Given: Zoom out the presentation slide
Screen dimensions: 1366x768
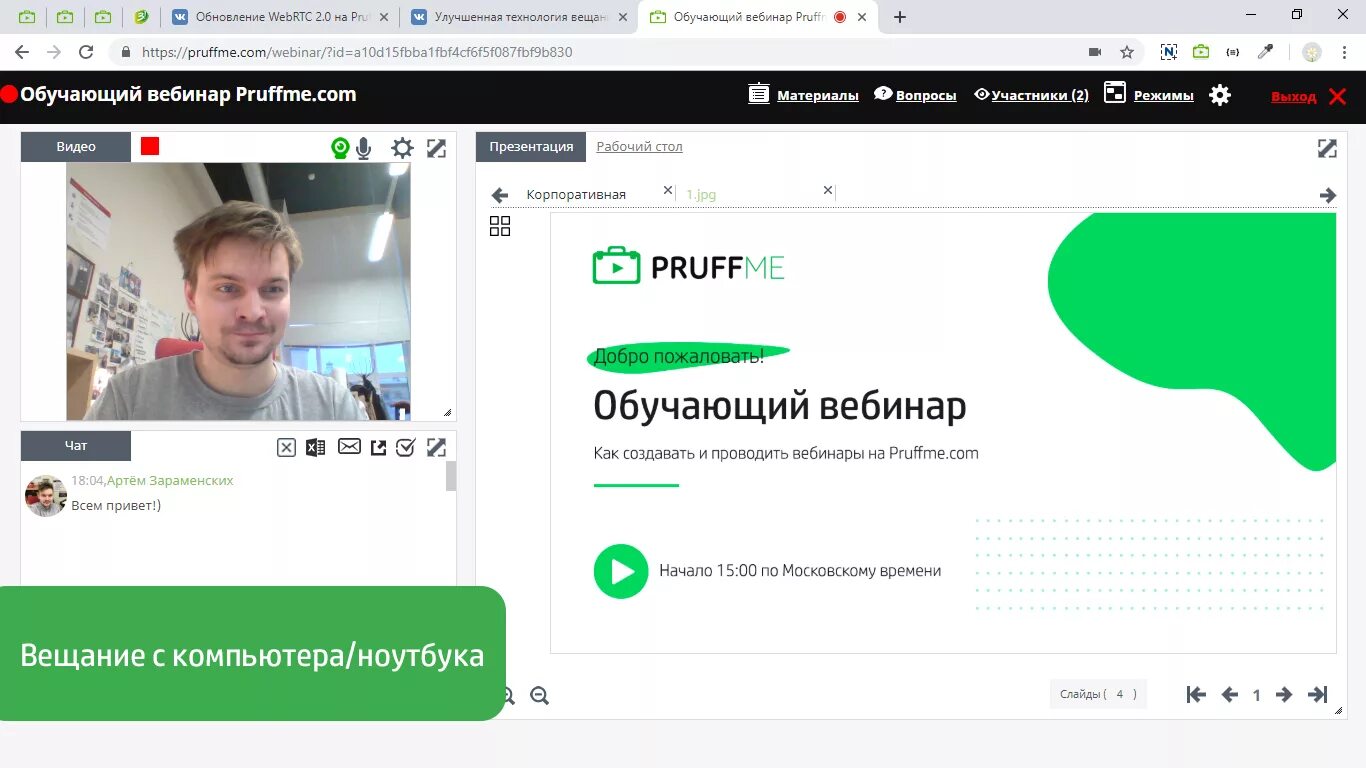Looking at the screenshot, I should [539, 696].
